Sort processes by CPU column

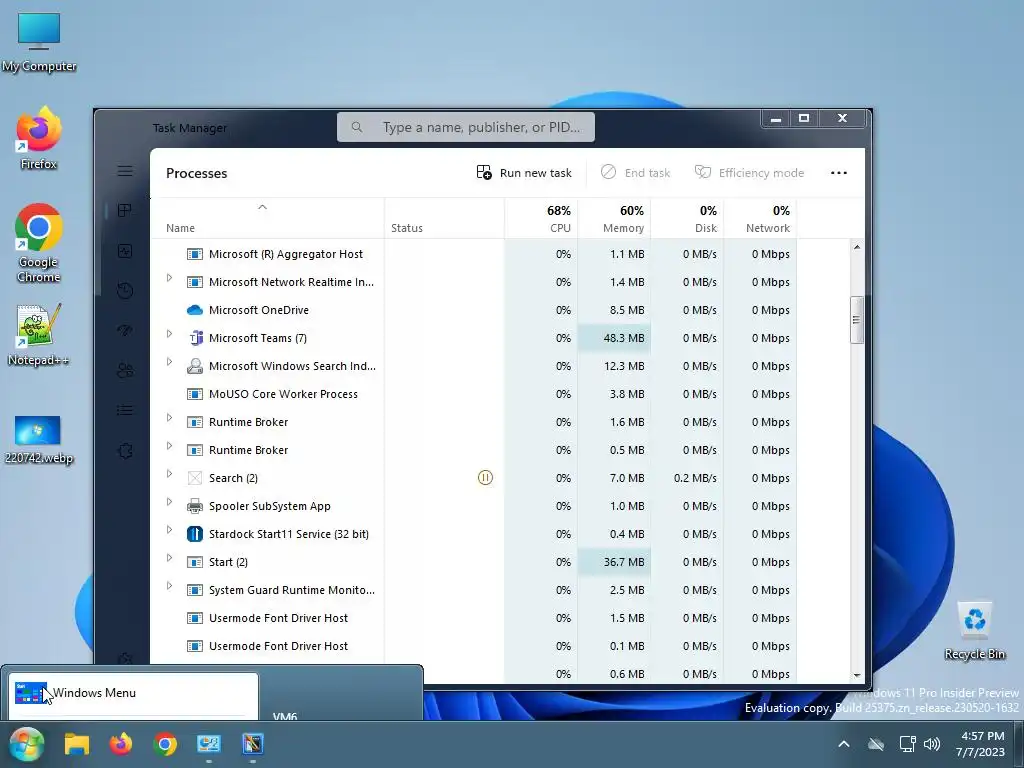(541, 219)
